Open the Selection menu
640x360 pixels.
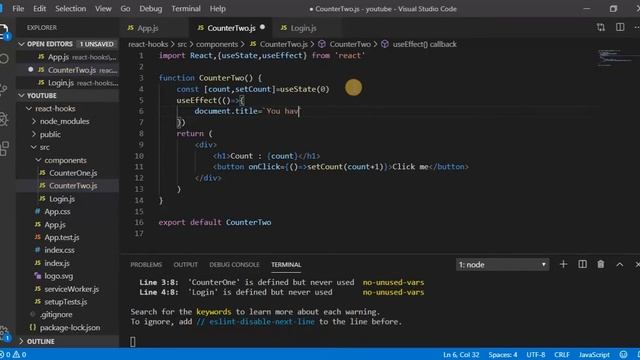pyautogui.click(x=71, y=9)
